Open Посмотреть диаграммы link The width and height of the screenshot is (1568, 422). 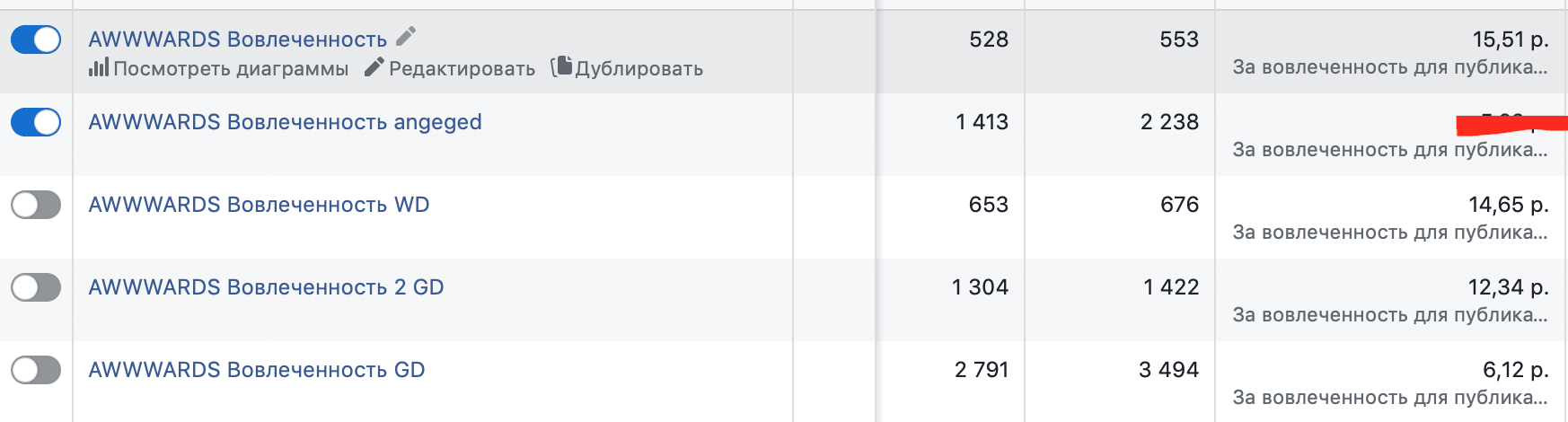(x=231, y=69)
